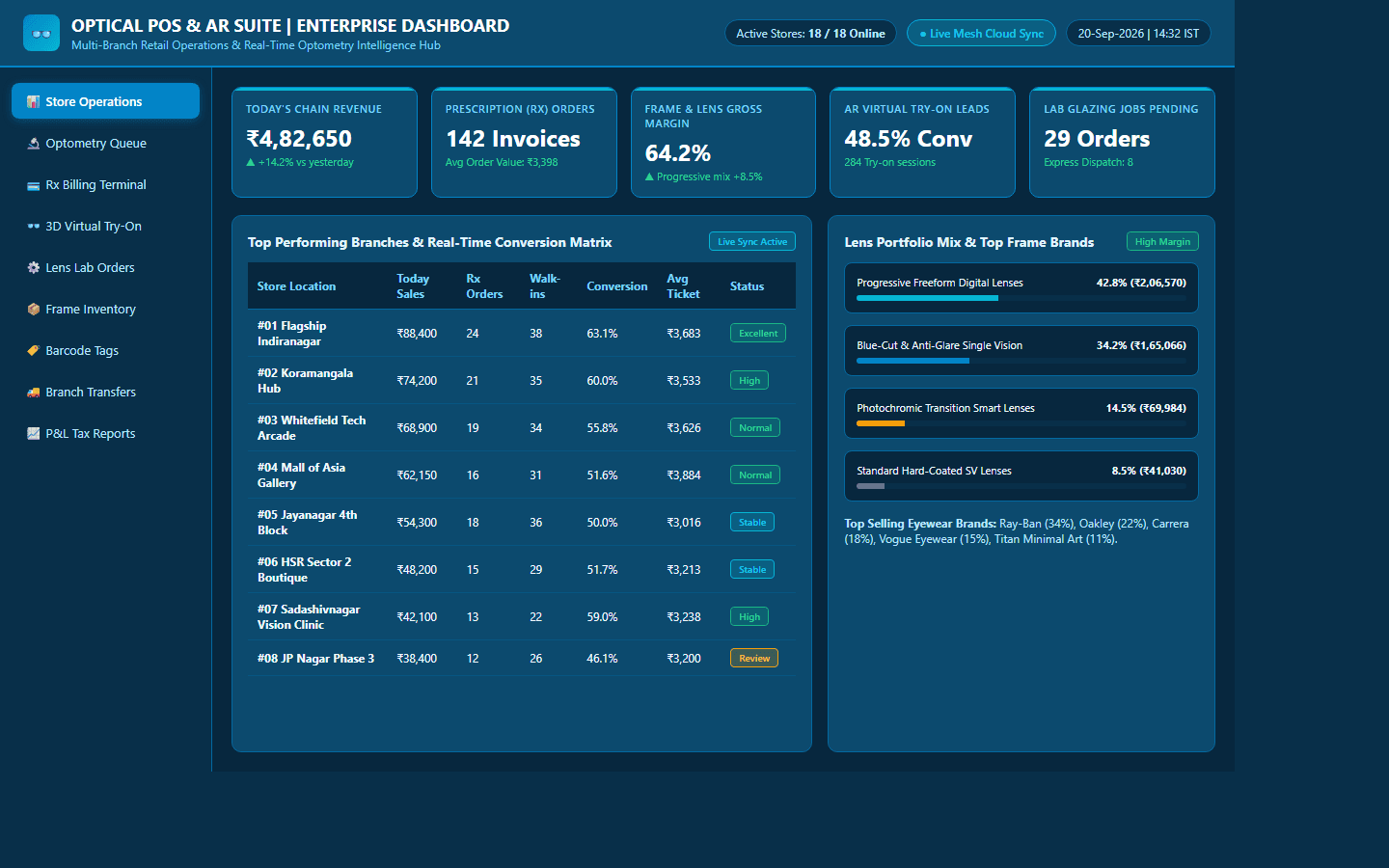Image resolution: width=1389 pixels, height=868 pixels.
Task: Click the ₹3,884 average ticket value
Action: (684, 475)
